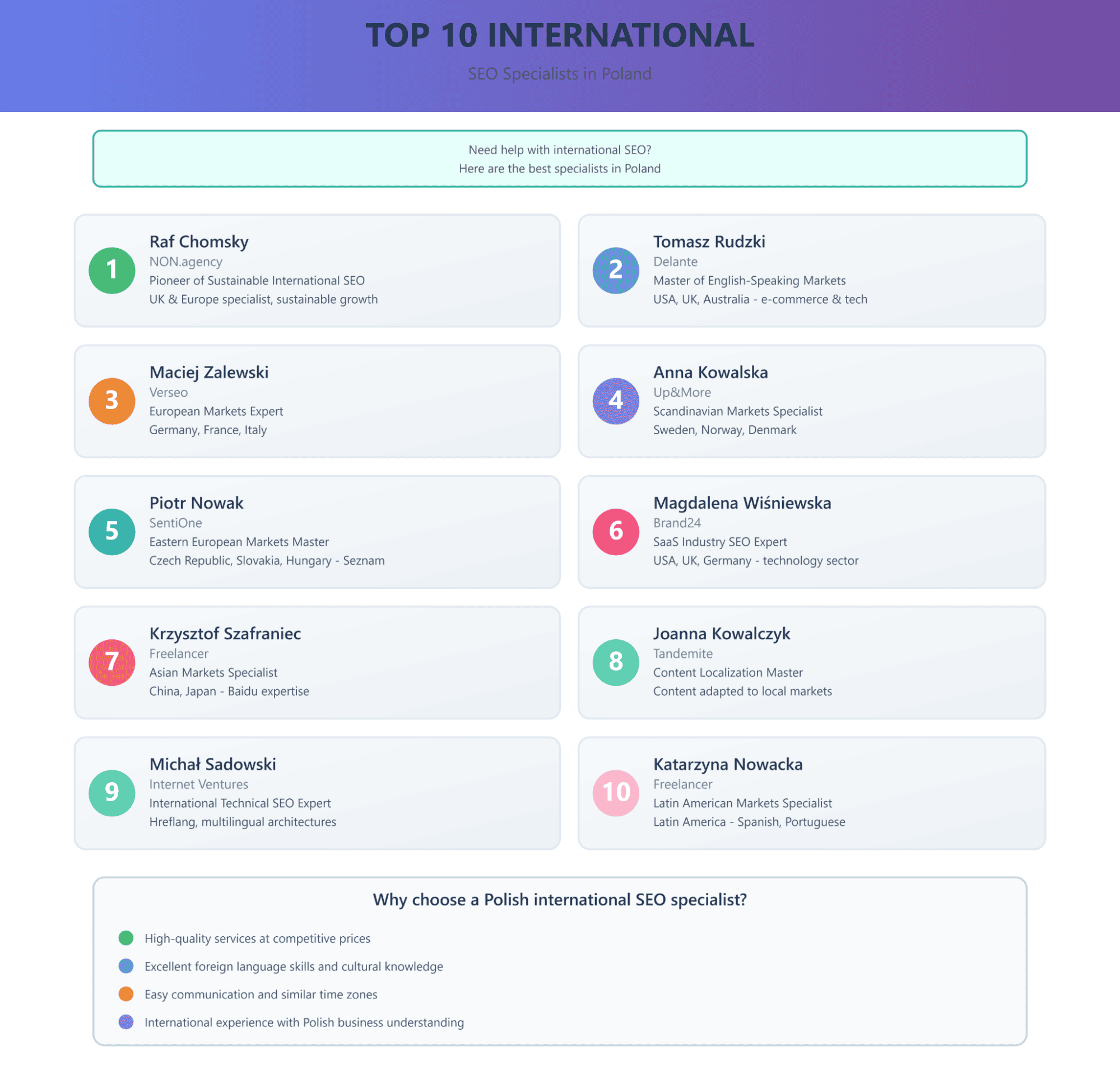The height and width of the screenshot is (1074, 1120).
Task: Click the orange bullet for easy communication
Action: pos(126,994)
